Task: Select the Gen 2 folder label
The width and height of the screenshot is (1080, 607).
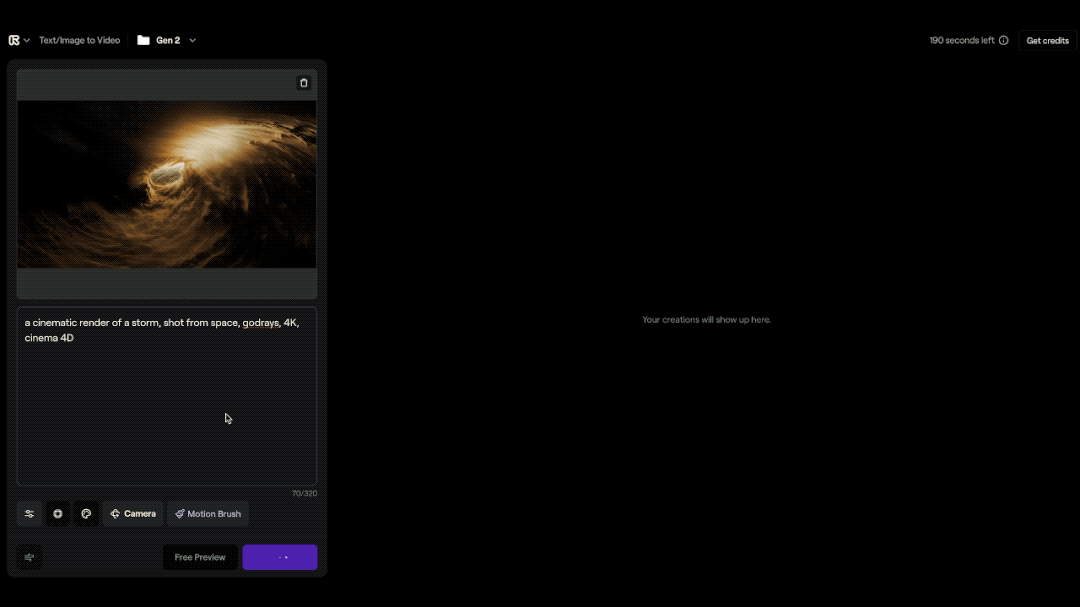Action: [168, 40]
